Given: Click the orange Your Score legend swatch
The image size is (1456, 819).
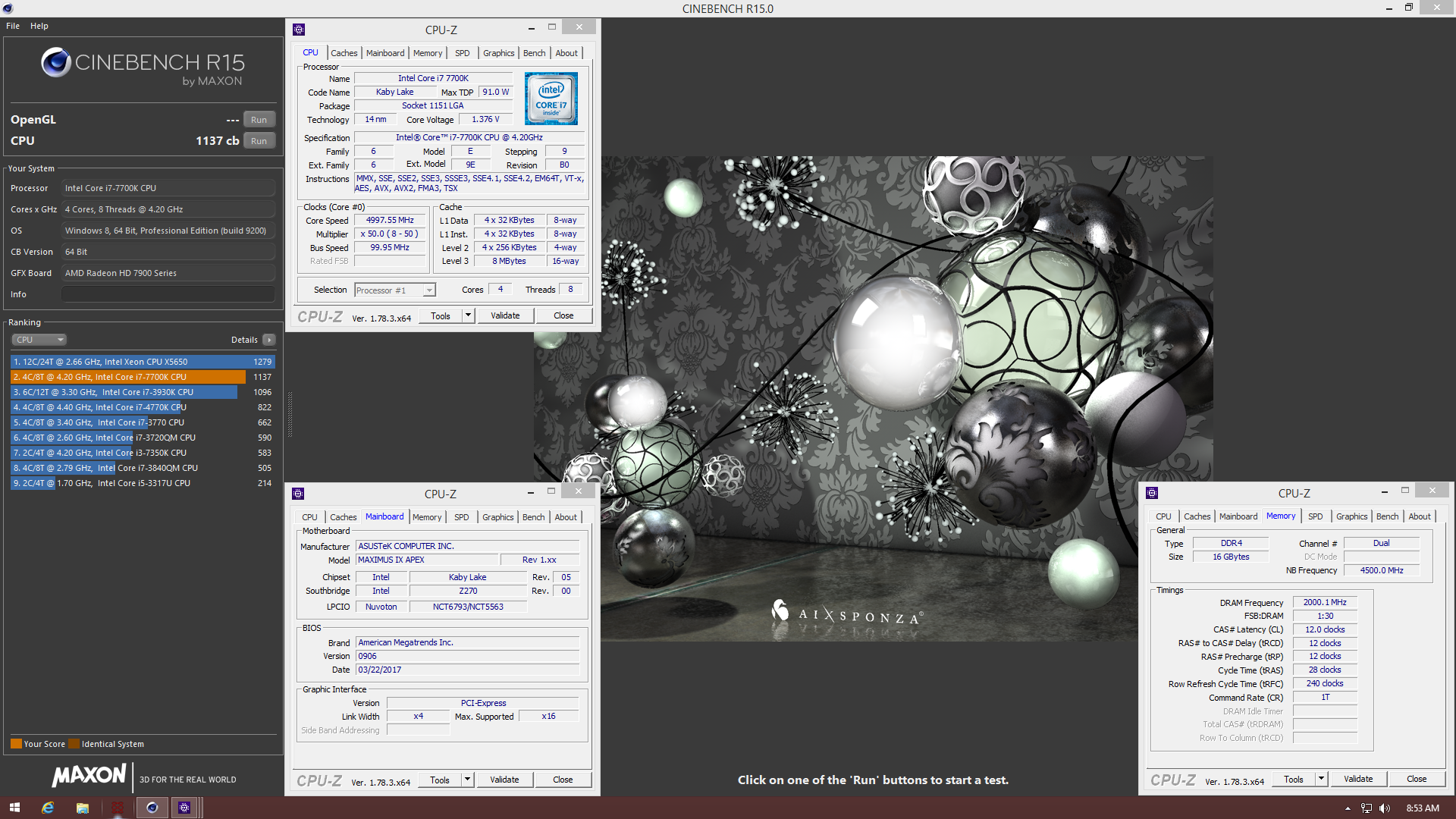Looking at the screenshot, I should tap(16, 744).
